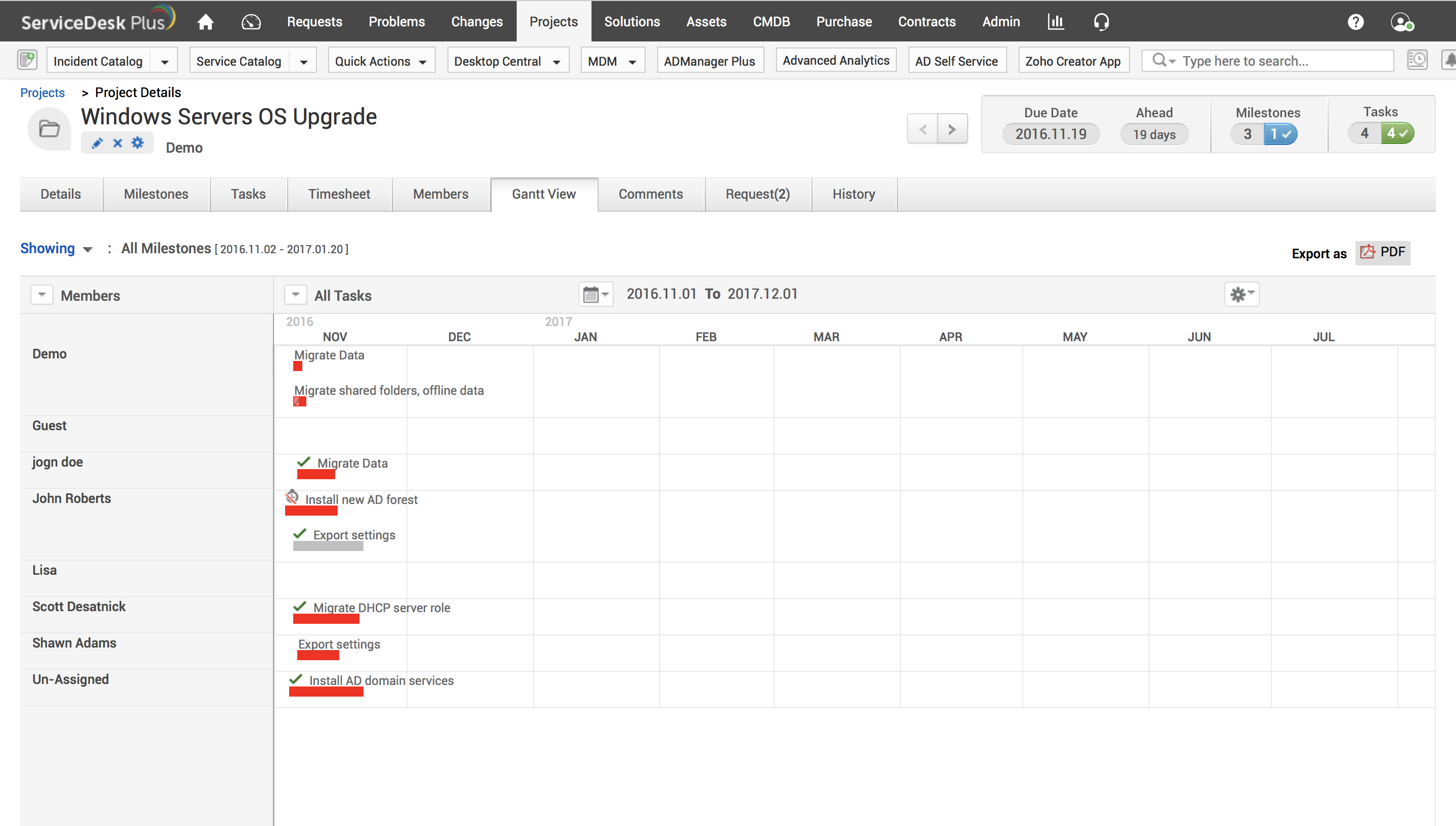
Task: Open the dashboard gauge icon
Action: point(251,22)
